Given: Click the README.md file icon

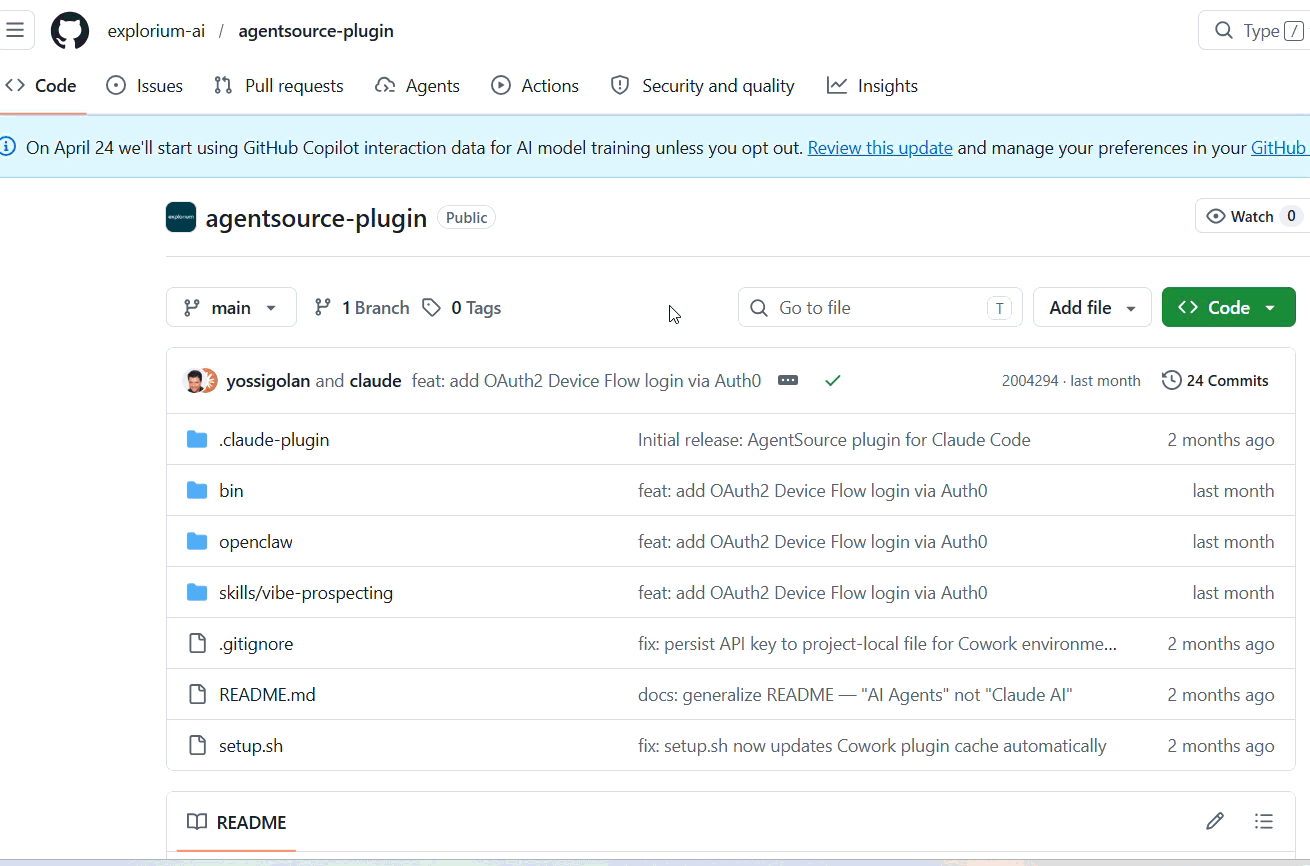Looking at the screenshot, I should (x=197, y=694).
